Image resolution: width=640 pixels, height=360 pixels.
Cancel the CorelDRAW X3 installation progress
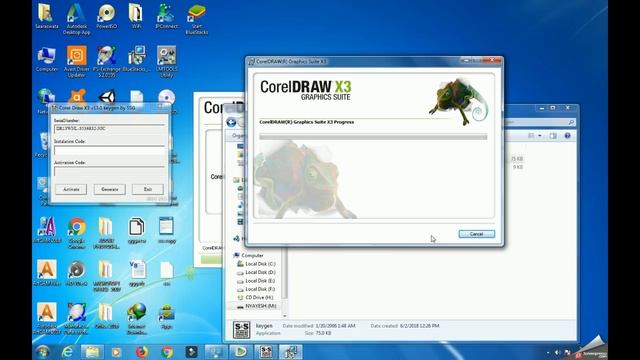click(476, 234)
